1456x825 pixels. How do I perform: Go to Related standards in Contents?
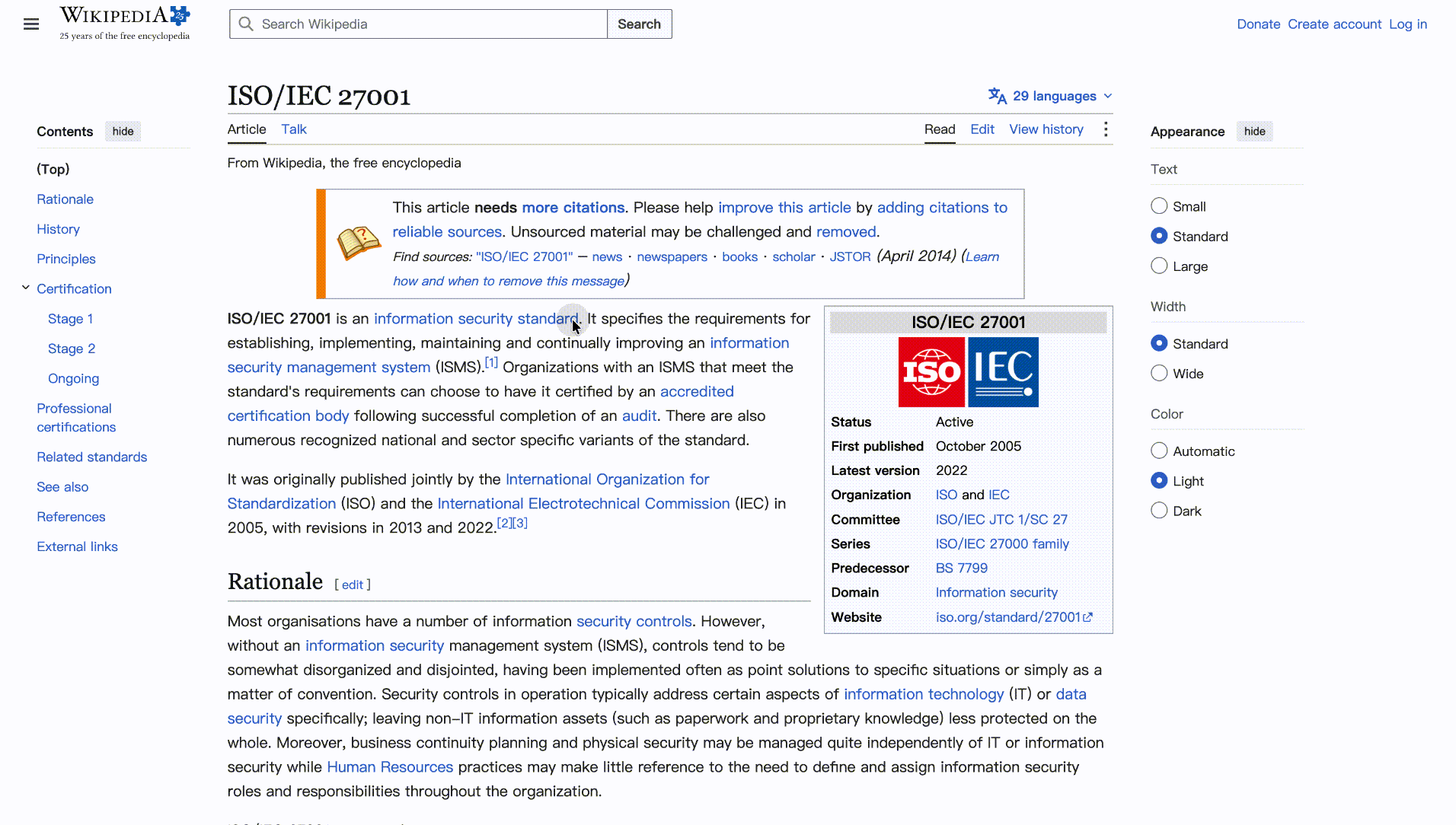pyautogui.click(x=92, y=457)
